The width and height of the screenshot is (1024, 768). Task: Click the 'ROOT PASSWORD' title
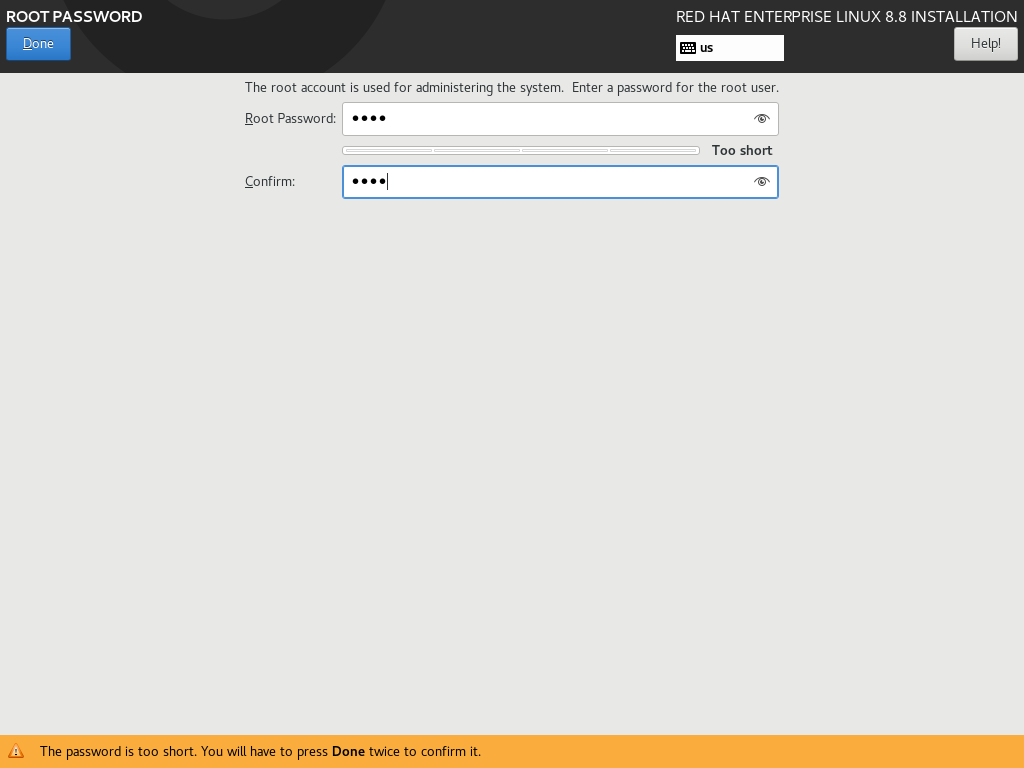74,16
